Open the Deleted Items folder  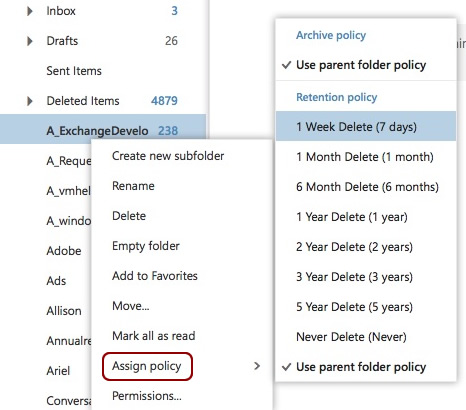coord(83,101)
